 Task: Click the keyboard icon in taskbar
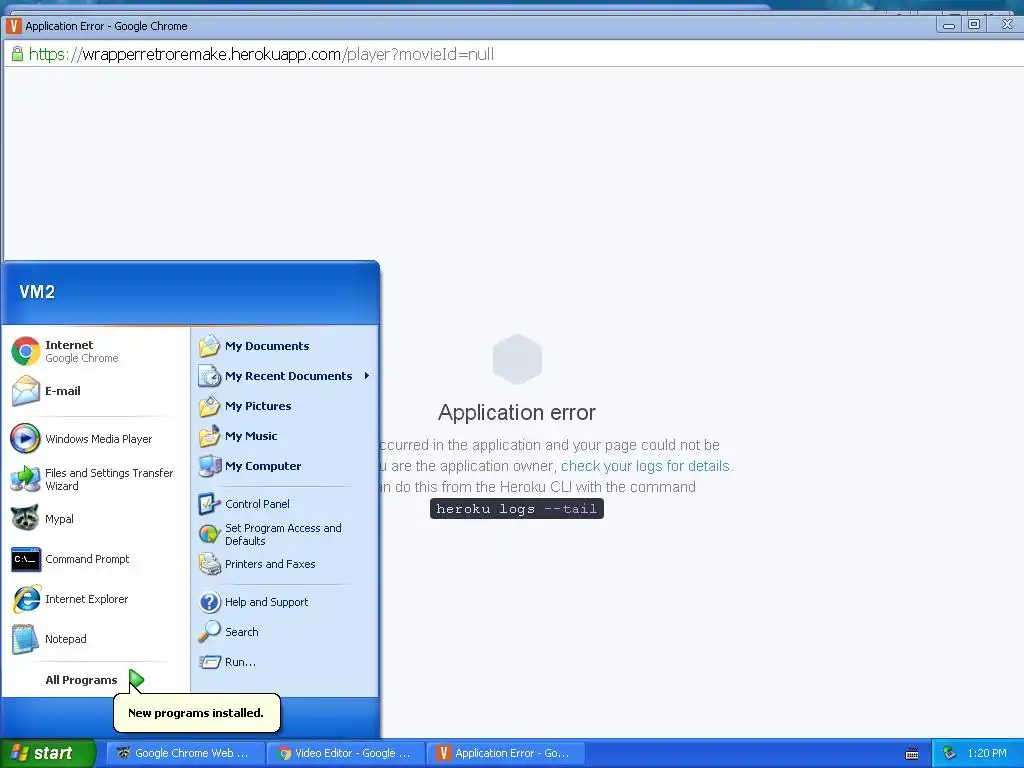[x=912, y=754]
